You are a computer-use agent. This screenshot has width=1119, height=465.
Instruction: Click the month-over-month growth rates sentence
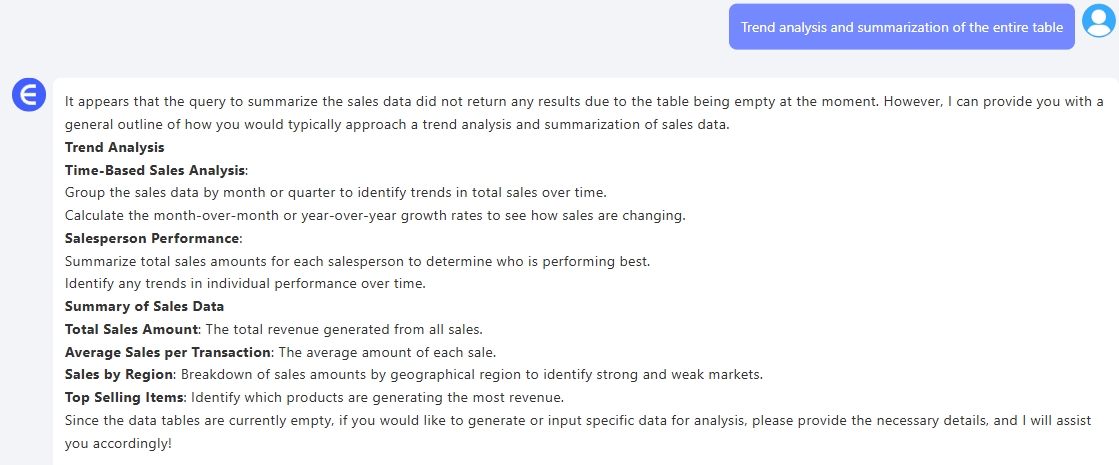pos(374,215)
